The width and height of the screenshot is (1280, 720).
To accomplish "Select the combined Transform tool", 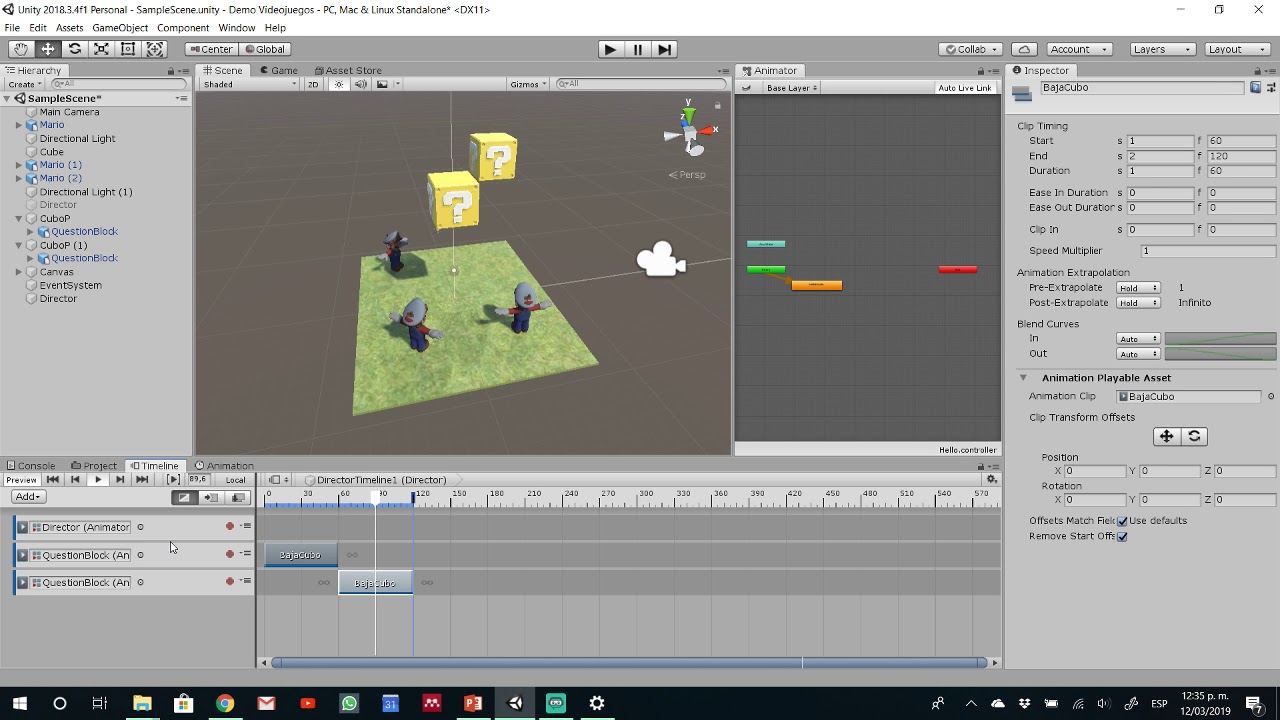I will click(155, 49).
